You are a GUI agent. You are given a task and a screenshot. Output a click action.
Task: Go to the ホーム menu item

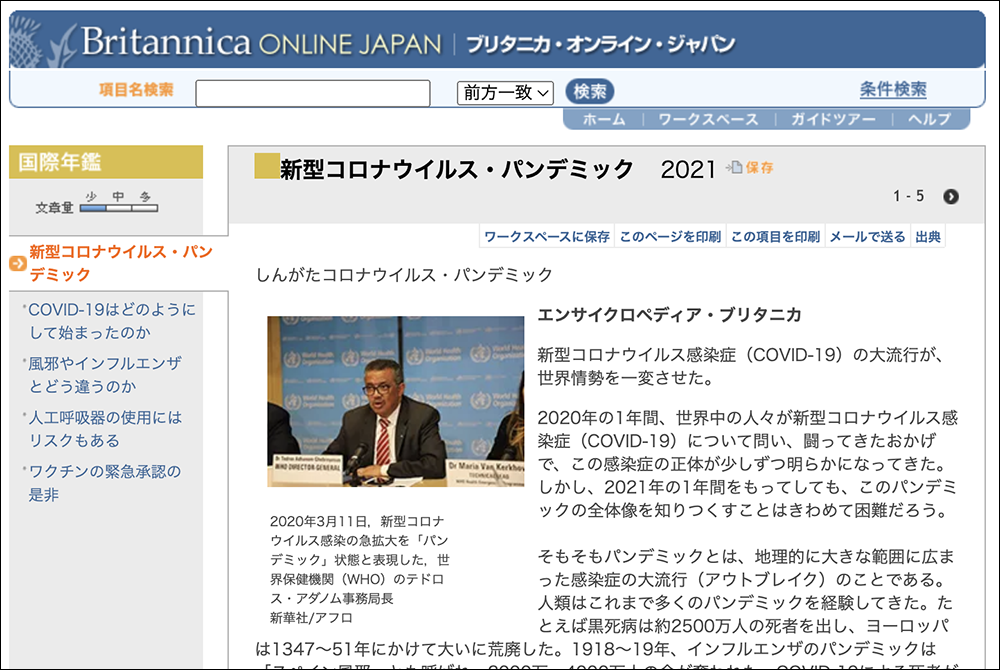click(x=604, y=119)
